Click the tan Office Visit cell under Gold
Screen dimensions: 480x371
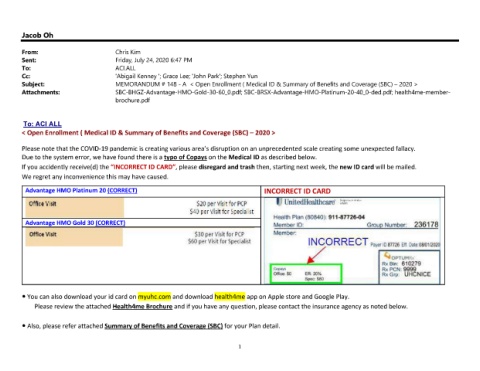point(74,237)
